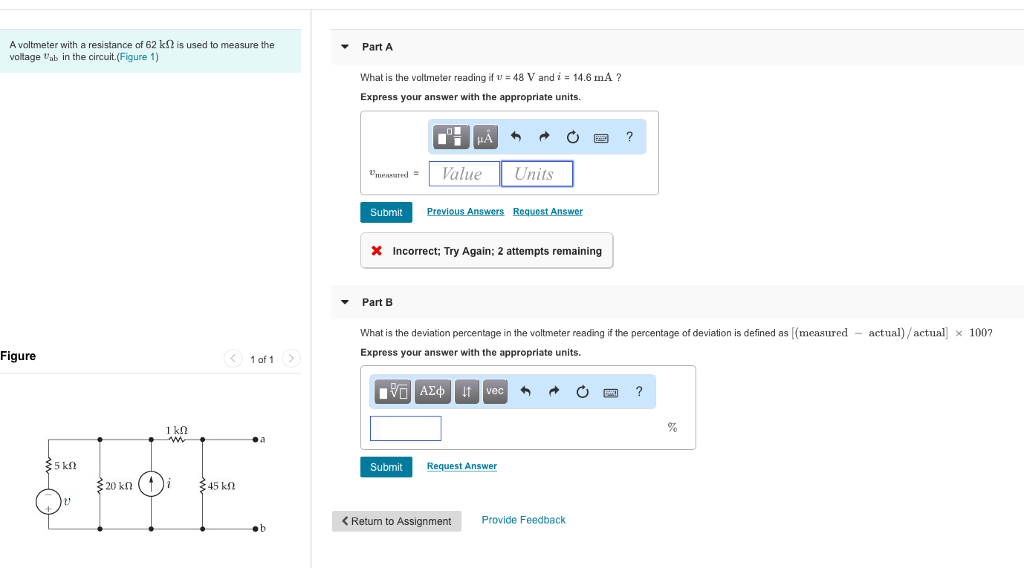Open Part B math templates button
The height and width of the screenshot is (568, 1024).
[393, 392]
